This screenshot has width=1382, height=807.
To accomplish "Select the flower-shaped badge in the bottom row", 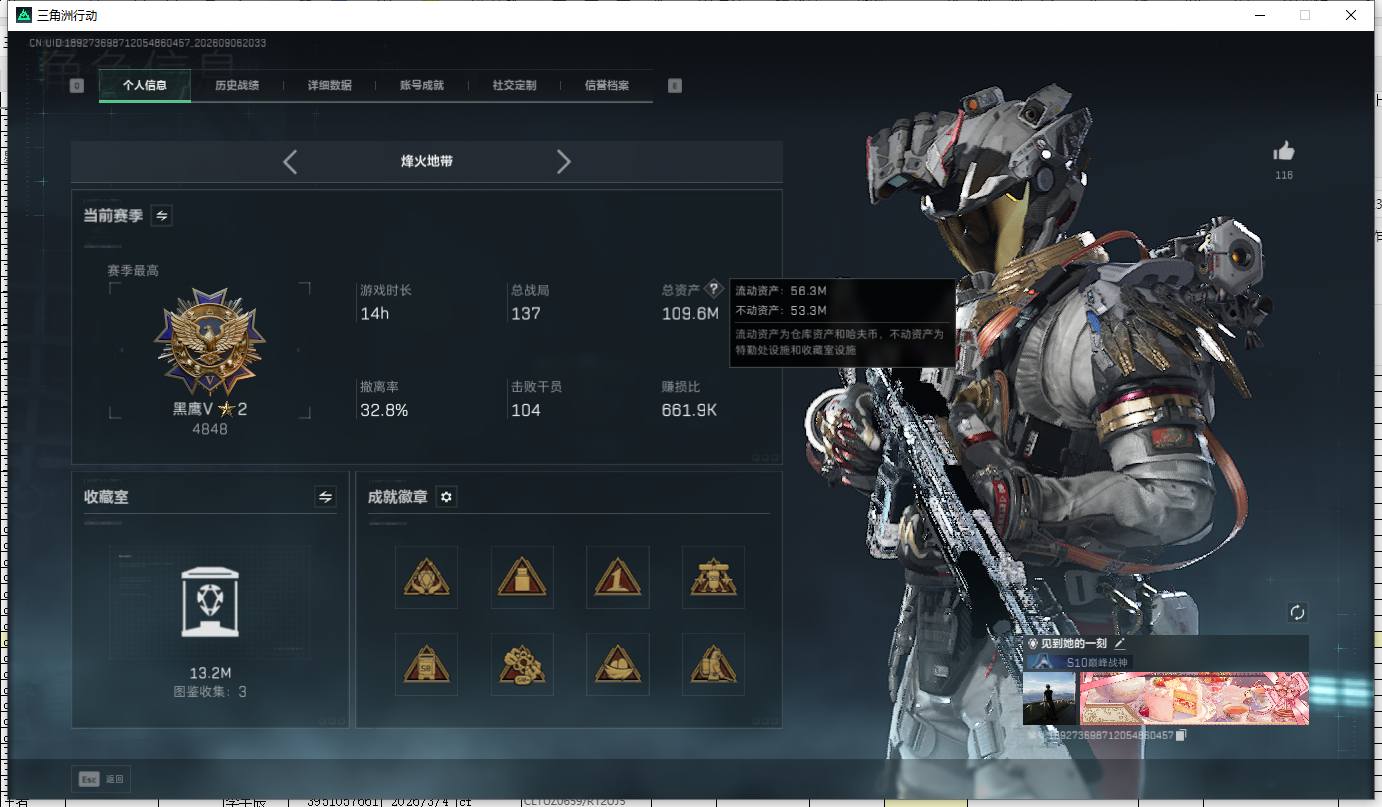I will [x=522, y=664].
